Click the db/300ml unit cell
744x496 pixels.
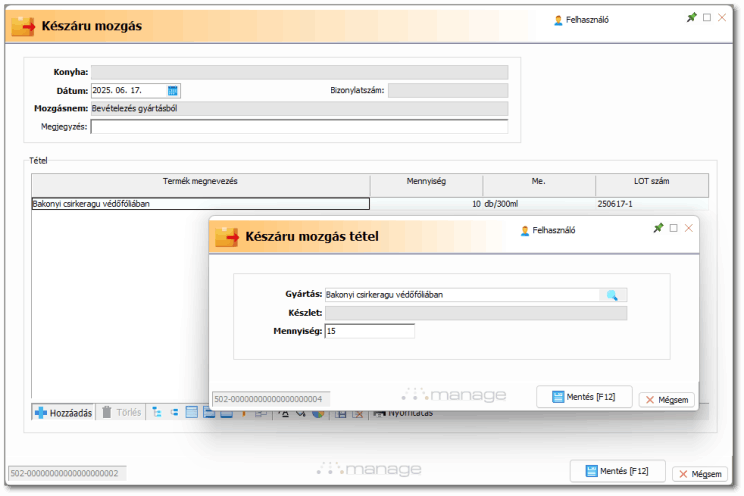[539, 204]
